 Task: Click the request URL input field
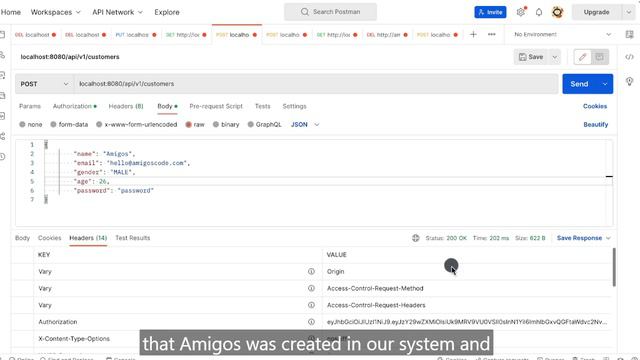pos(316,84)
